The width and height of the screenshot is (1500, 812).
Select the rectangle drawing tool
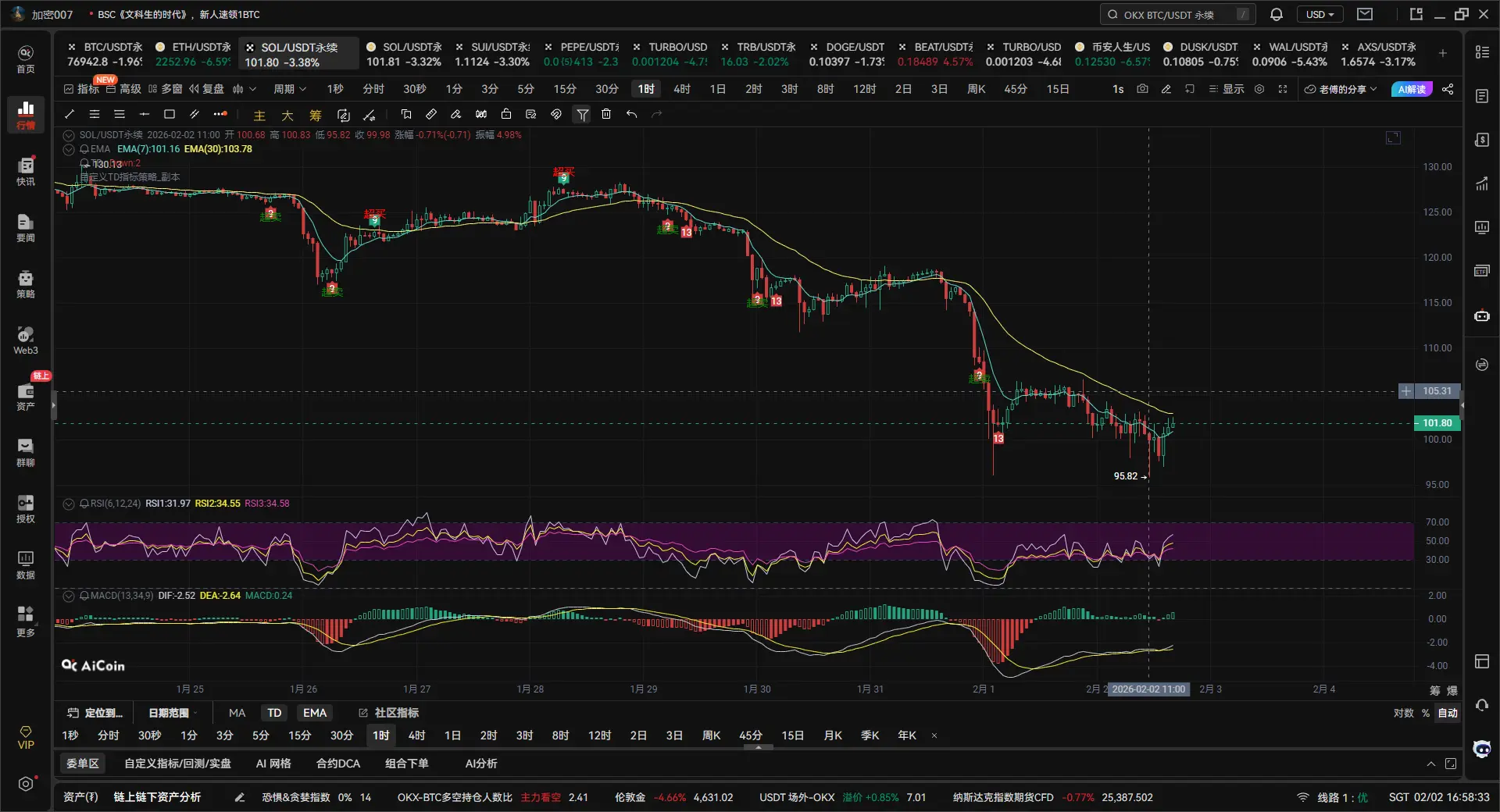pyautogui.click(x=170, y=114)
